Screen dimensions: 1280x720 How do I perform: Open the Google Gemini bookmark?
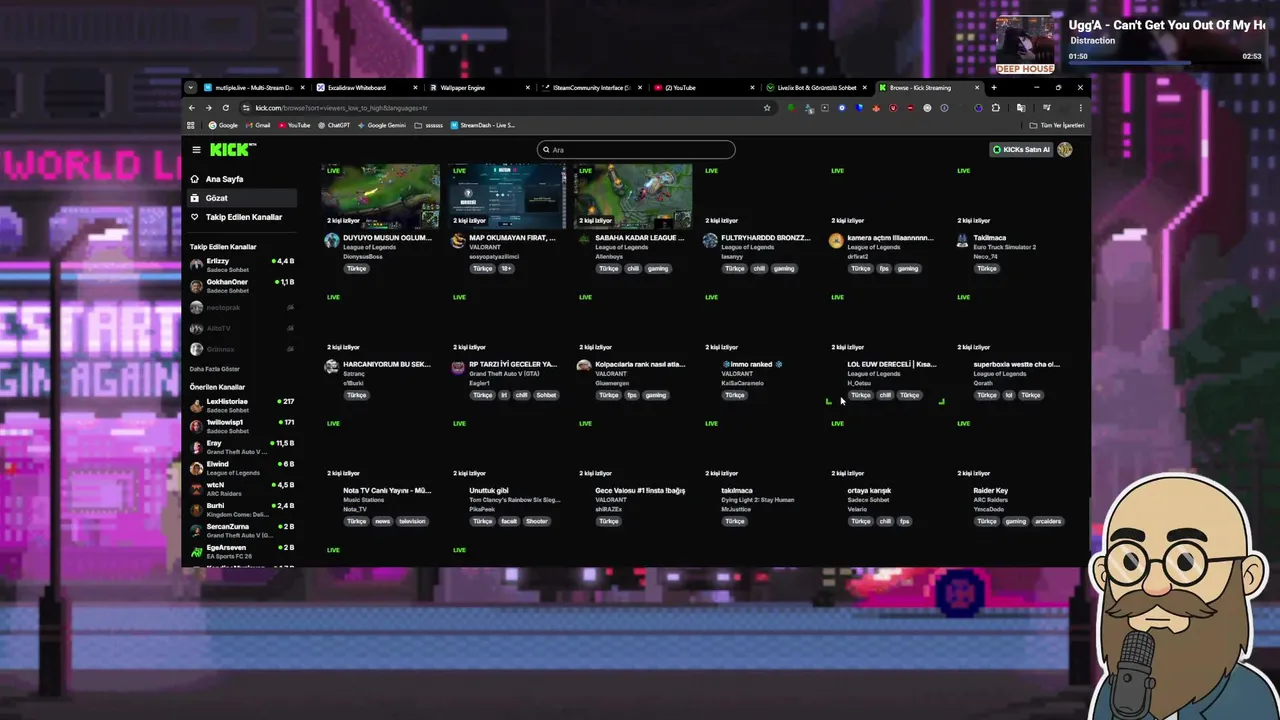[x=381, y=126]
